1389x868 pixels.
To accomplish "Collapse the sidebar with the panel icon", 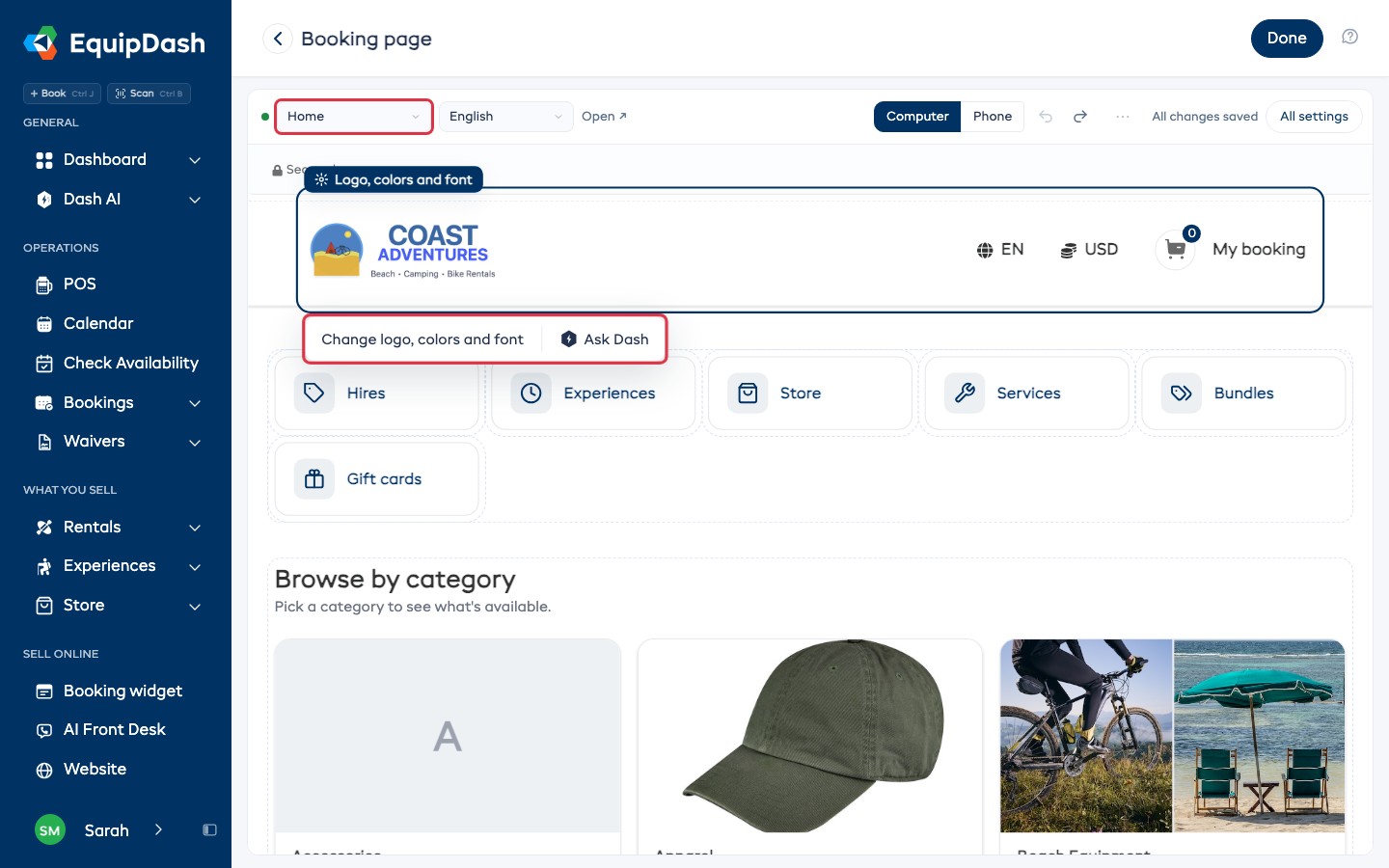I will 209,830.
